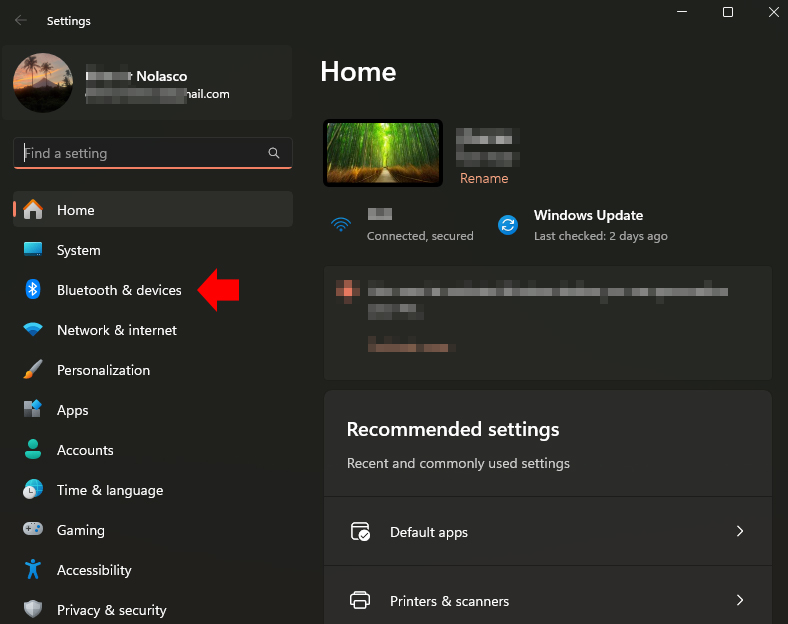Go to Accessibility settings
The width and height of the screenshot is (788, 624).
pyautogui.click(x=153, y=570)
